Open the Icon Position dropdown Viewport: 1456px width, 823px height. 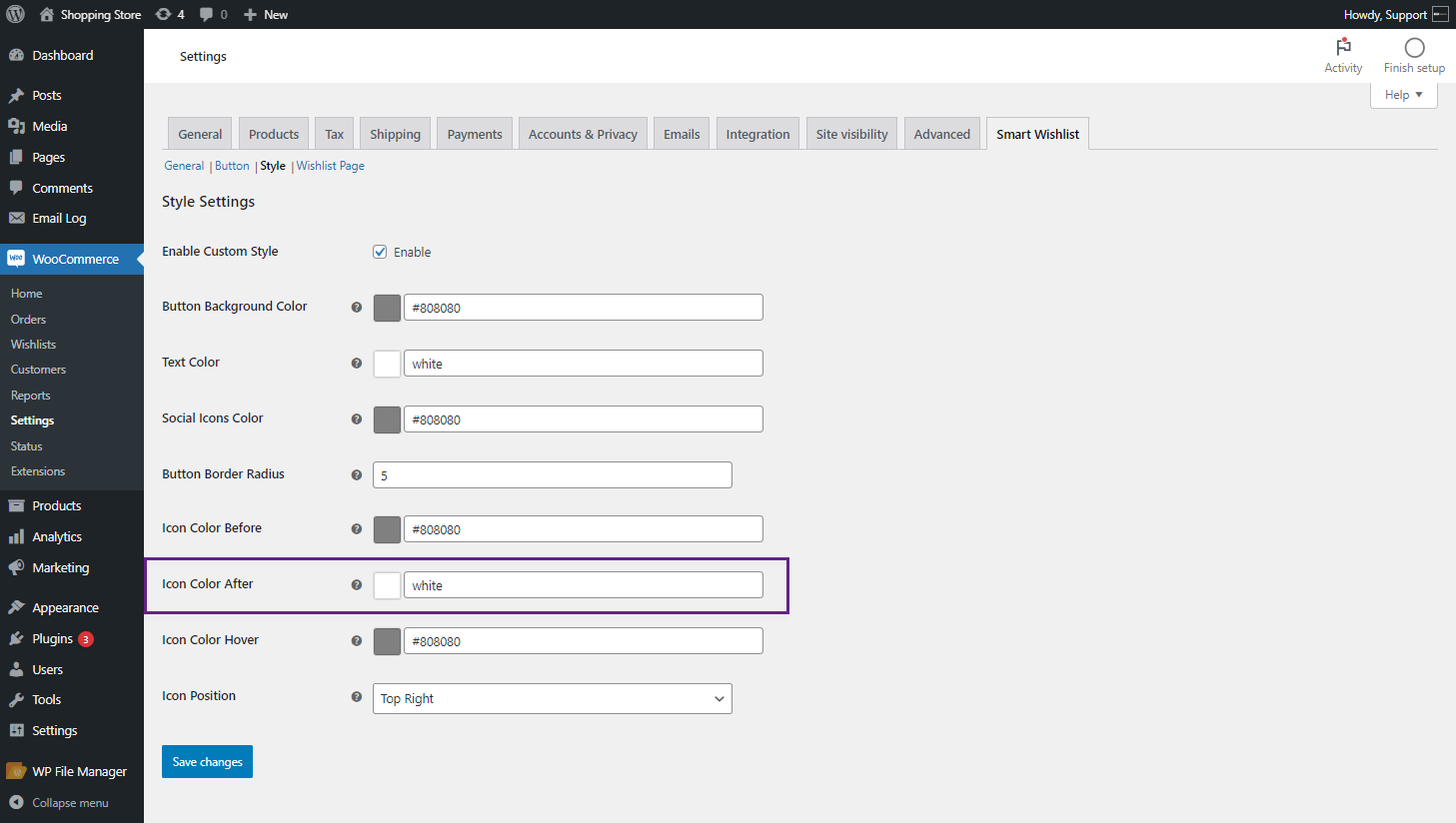tap(552, 698)
